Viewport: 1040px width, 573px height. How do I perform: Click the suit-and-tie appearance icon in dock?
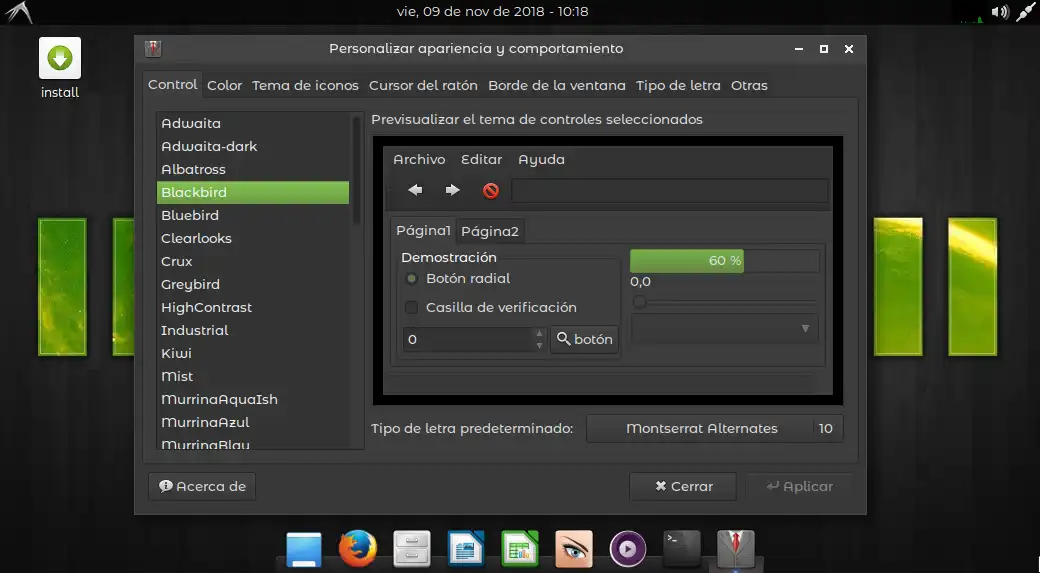pyautogui.click(x=736, y=549)
